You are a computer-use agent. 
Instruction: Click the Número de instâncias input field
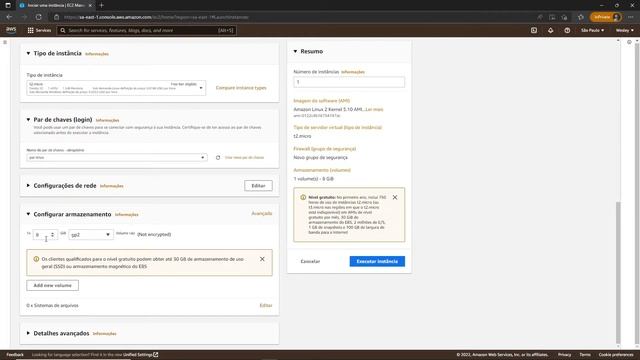coord(349,82)
